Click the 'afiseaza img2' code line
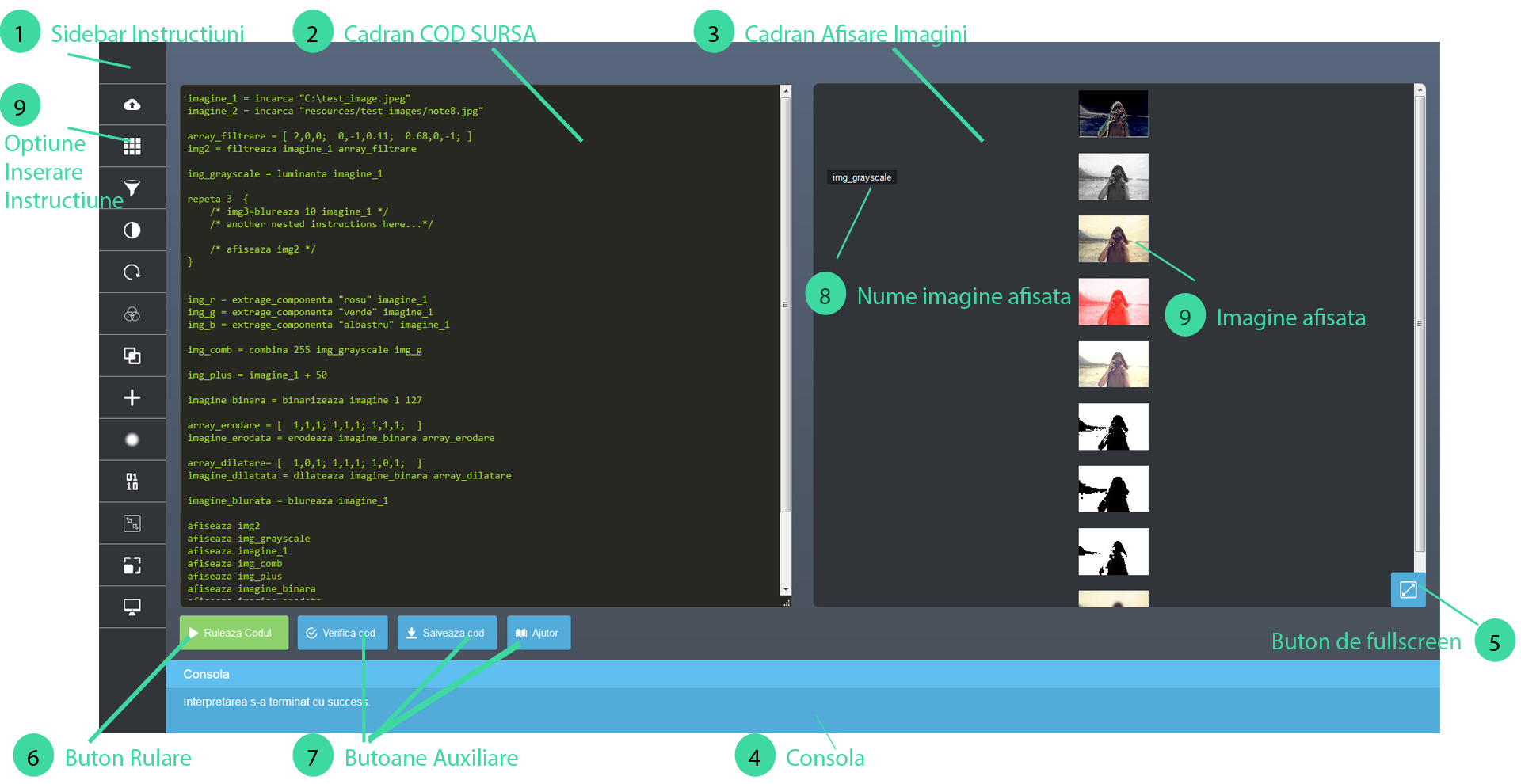 point(223,527)
